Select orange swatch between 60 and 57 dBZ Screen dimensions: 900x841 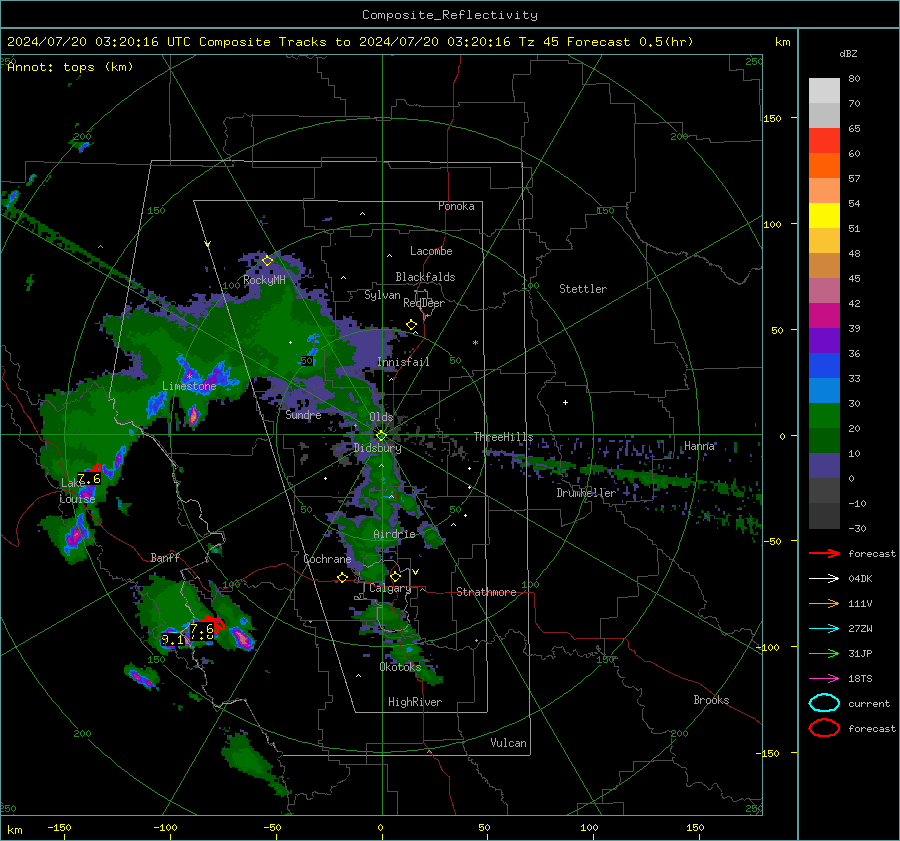[824, 166]
